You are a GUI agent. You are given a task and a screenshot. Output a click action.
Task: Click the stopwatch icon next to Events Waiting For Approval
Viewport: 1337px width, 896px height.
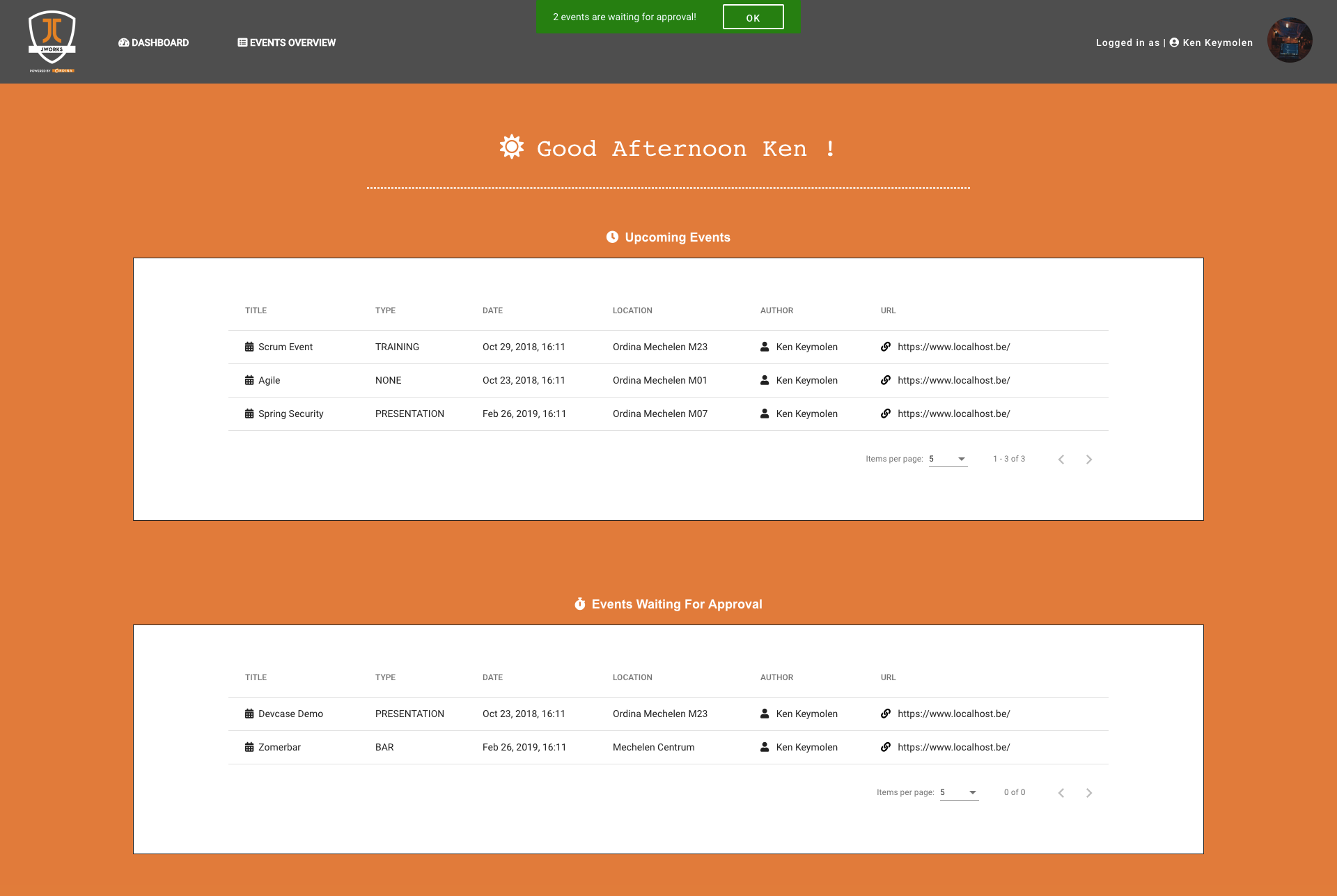(x=579, y=604)
